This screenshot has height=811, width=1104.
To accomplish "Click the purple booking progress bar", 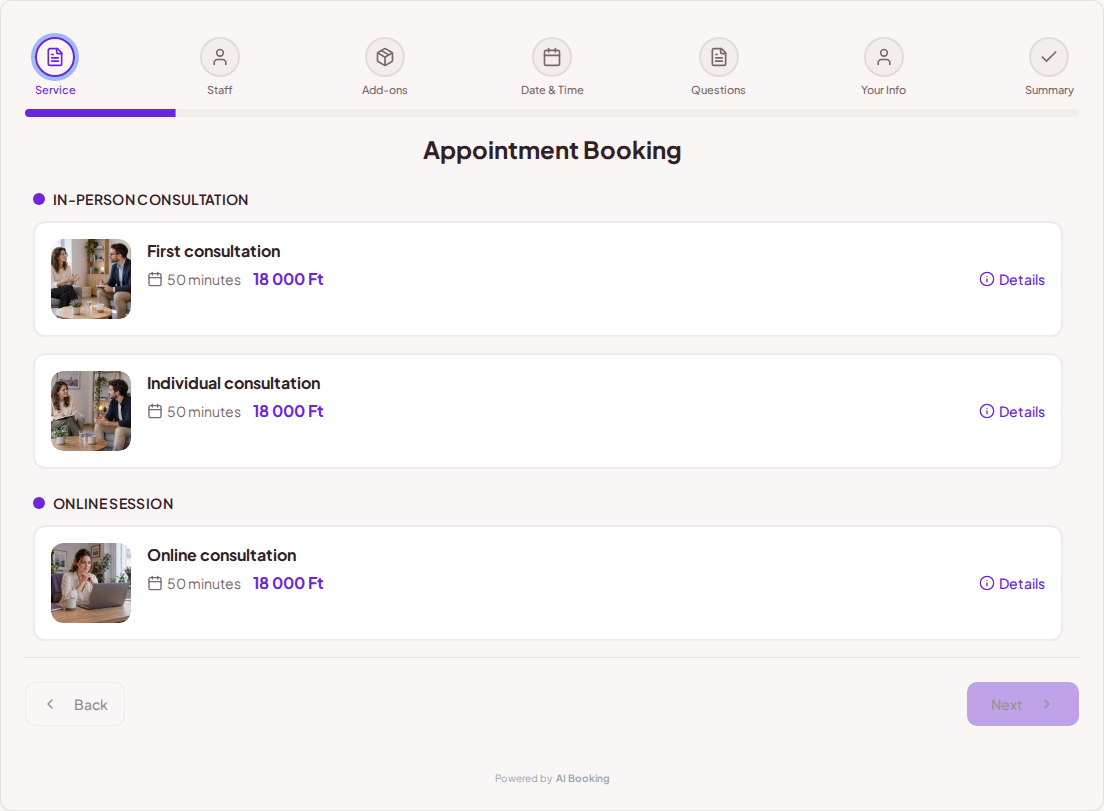I will (100, 113).
